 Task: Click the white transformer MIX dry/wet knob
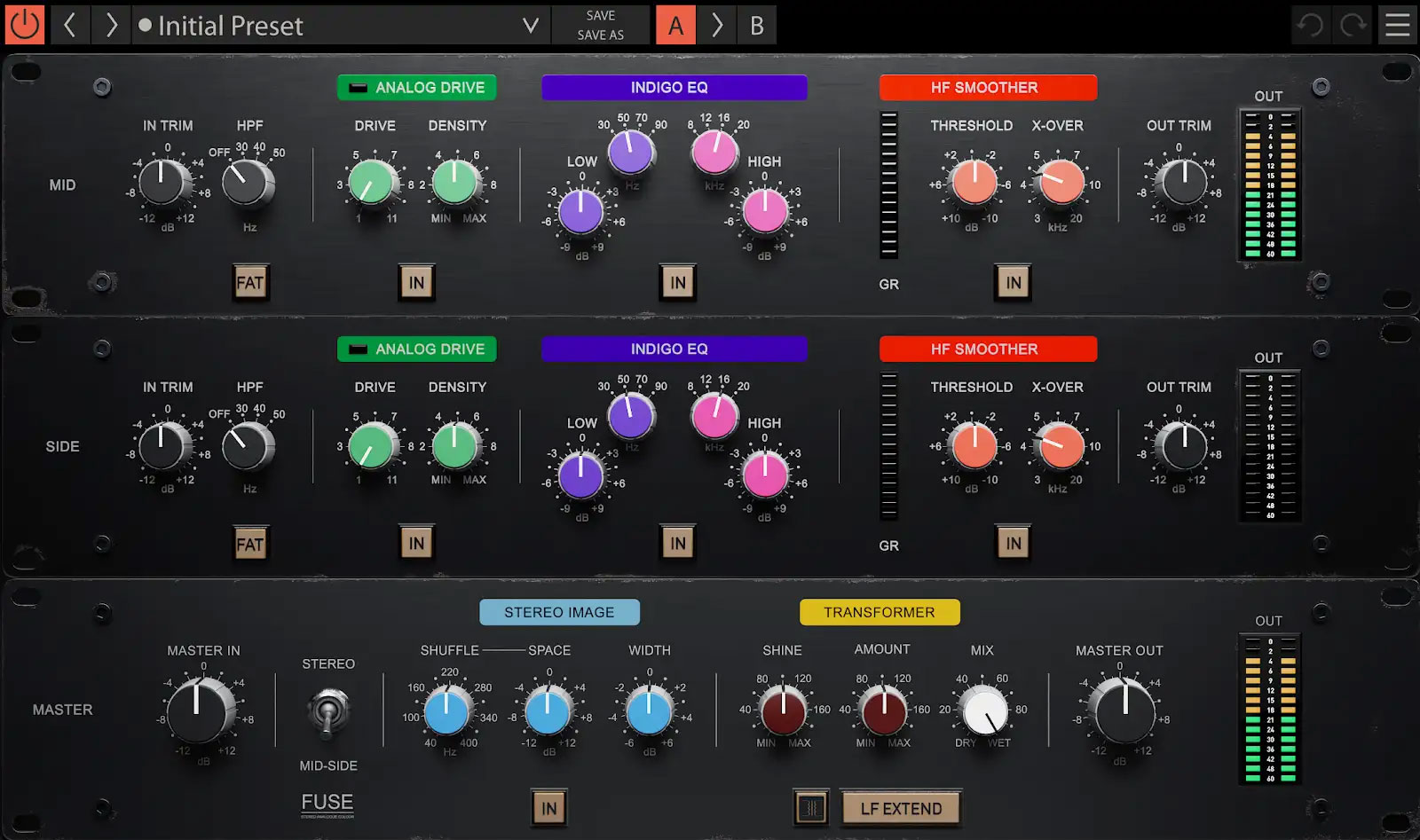pos(985,710)
